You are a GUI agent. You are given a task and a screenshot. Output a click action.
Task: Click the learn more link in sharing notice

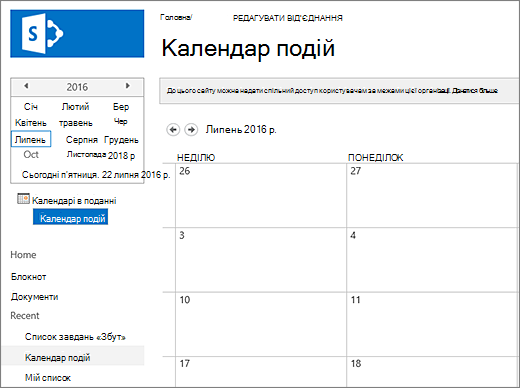pyautogui.click(x=475, y=90)
